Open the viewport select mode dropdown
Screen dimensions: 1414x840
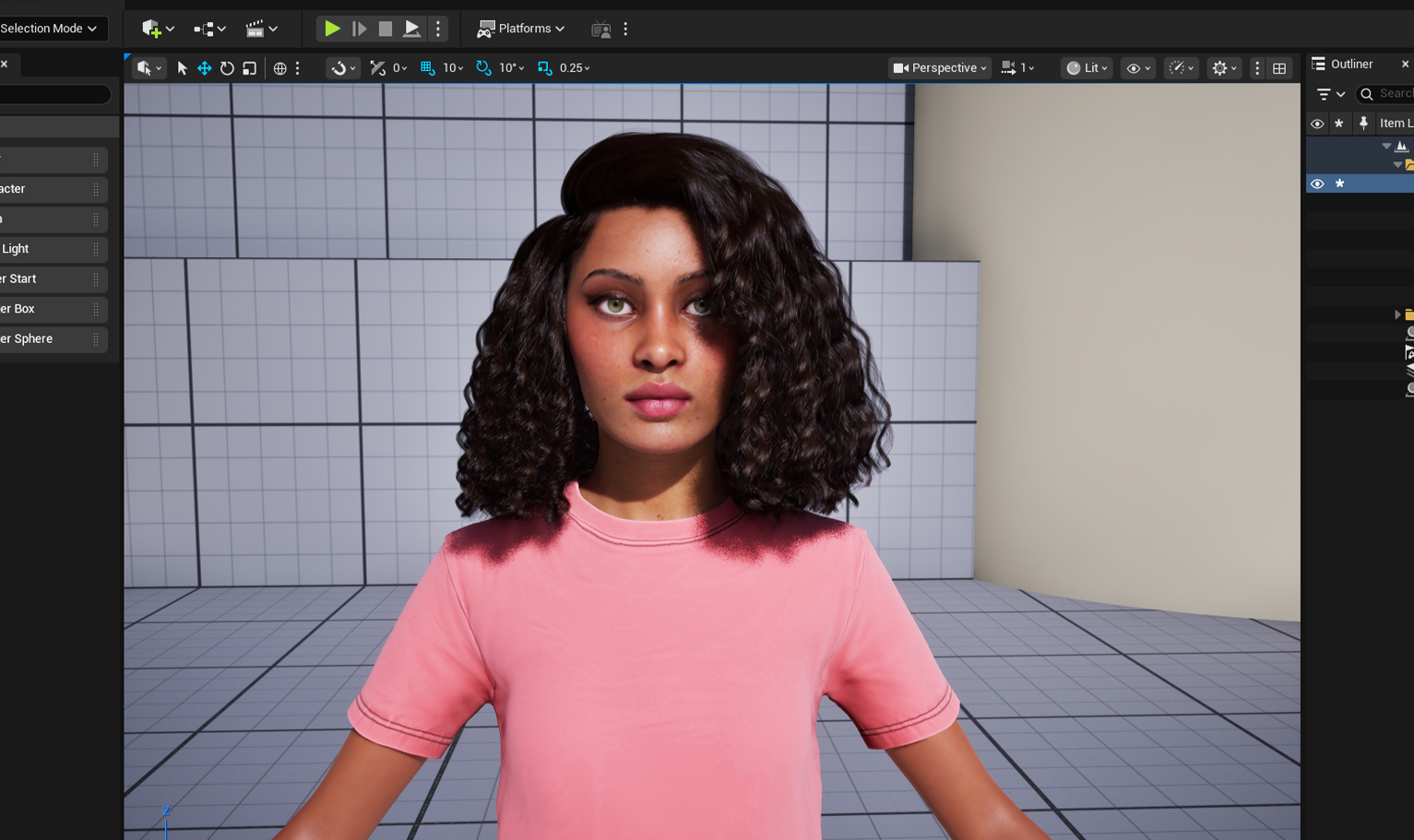[149, 68]
